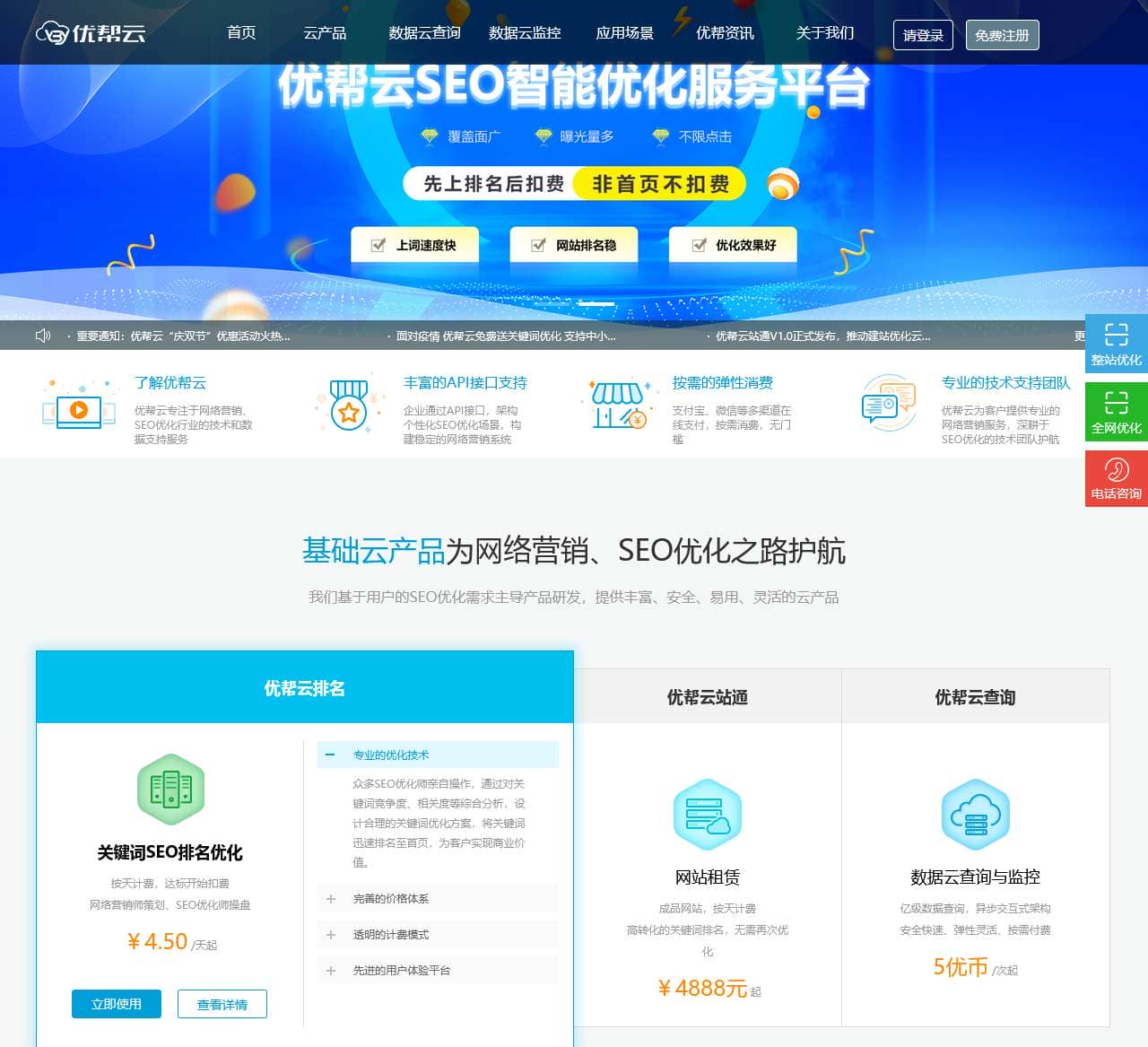The width and height of the screenshot is (1148, 1047).
Task: Click the 数据云查询与监控 cloud icon
Action: [x=976, y=815]
